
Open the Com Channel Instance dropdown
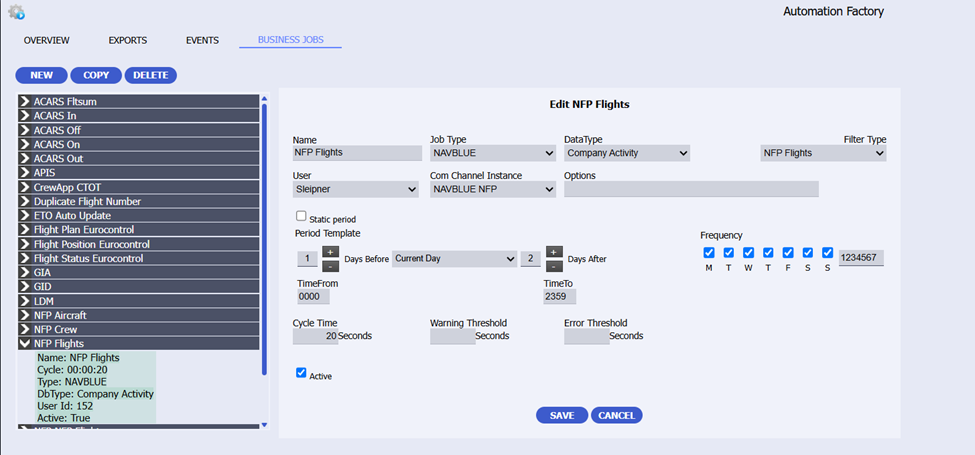[x=493, y=189]
